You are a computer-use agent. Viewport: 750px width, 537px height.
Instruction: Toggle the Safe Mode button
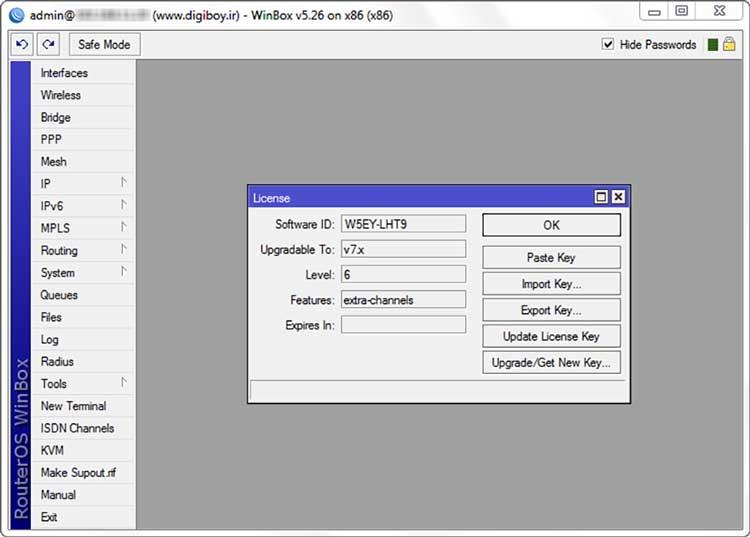[104, 44]
